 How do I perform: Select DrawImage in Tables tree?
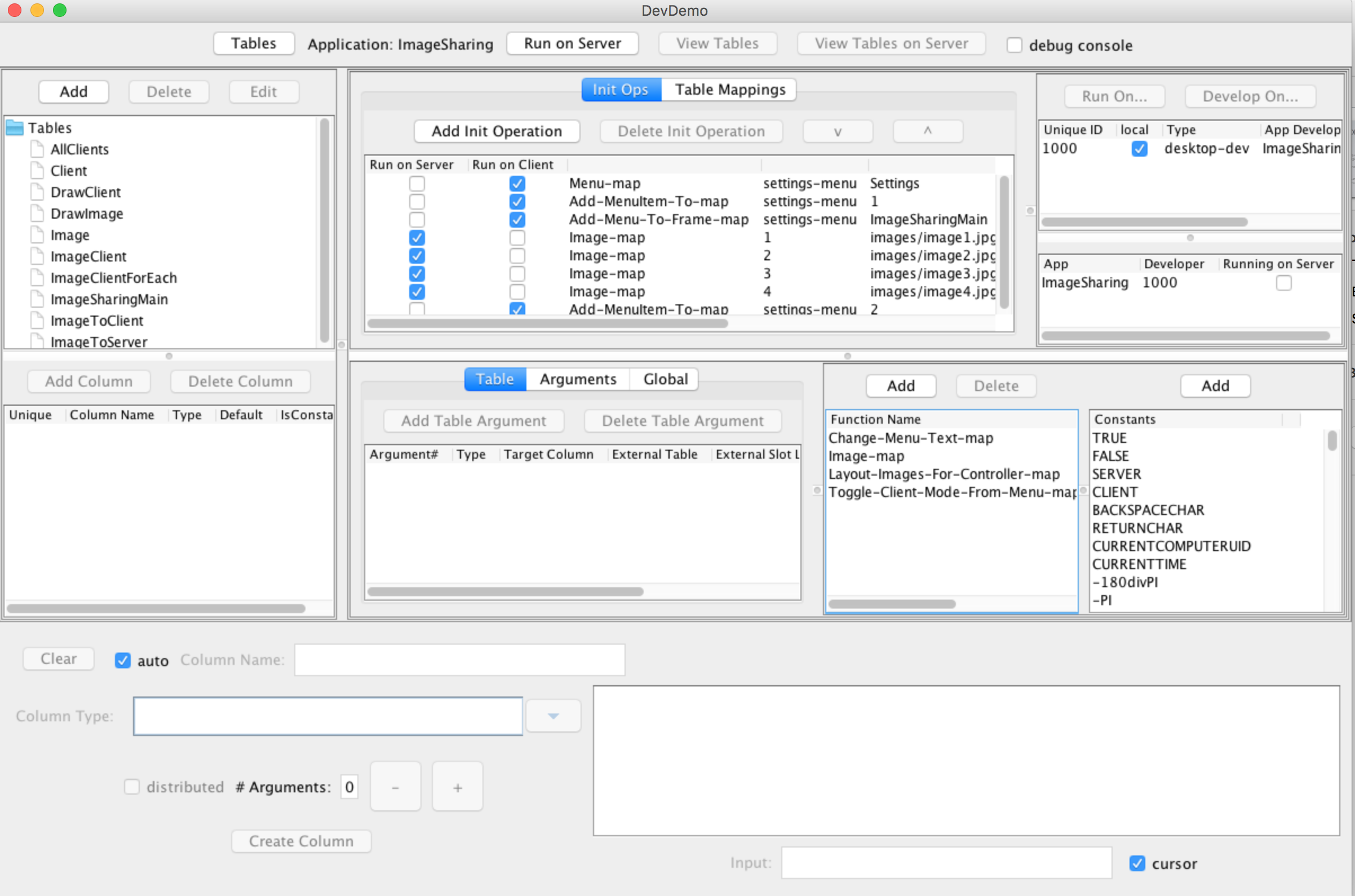pyautogui.click(x=87, y=214)
